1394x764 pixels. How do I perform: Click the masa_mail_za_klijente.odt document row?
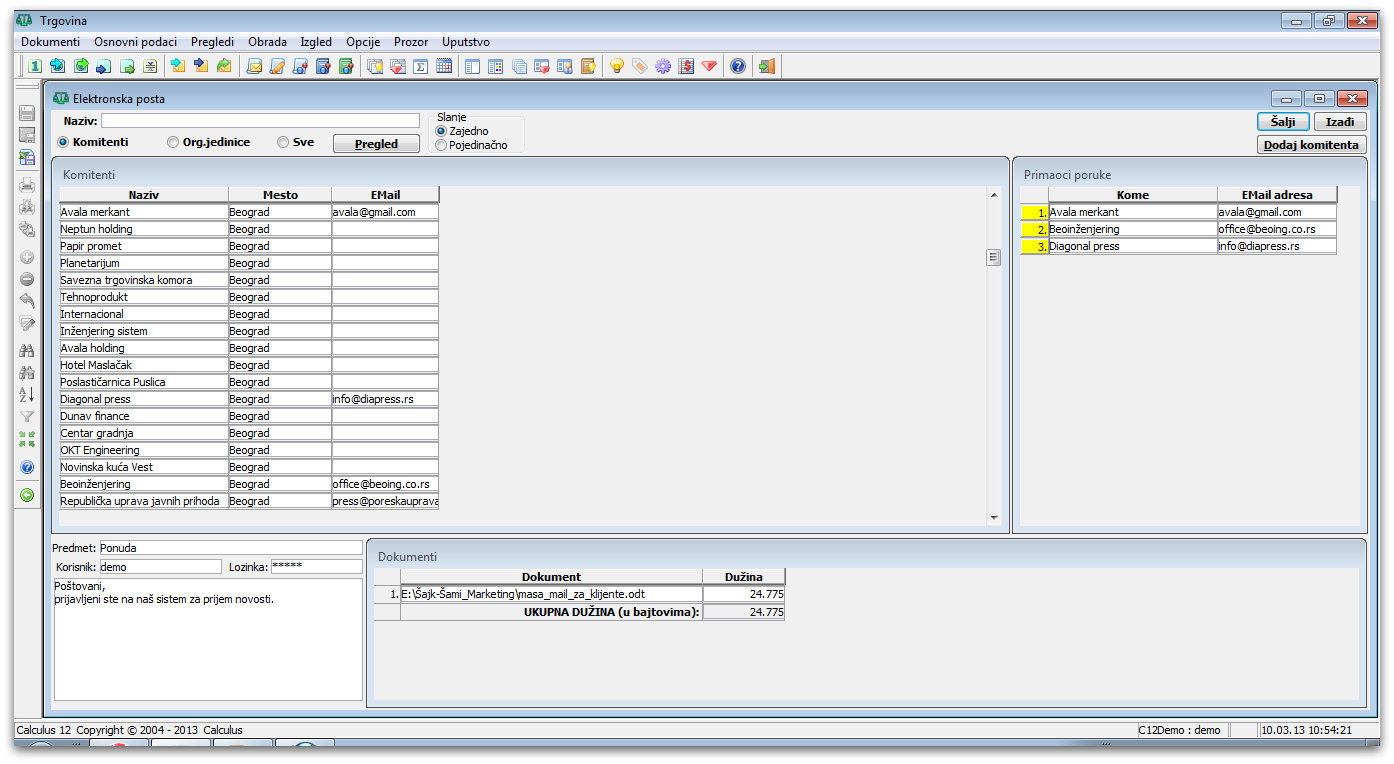[x=579, y=594]
